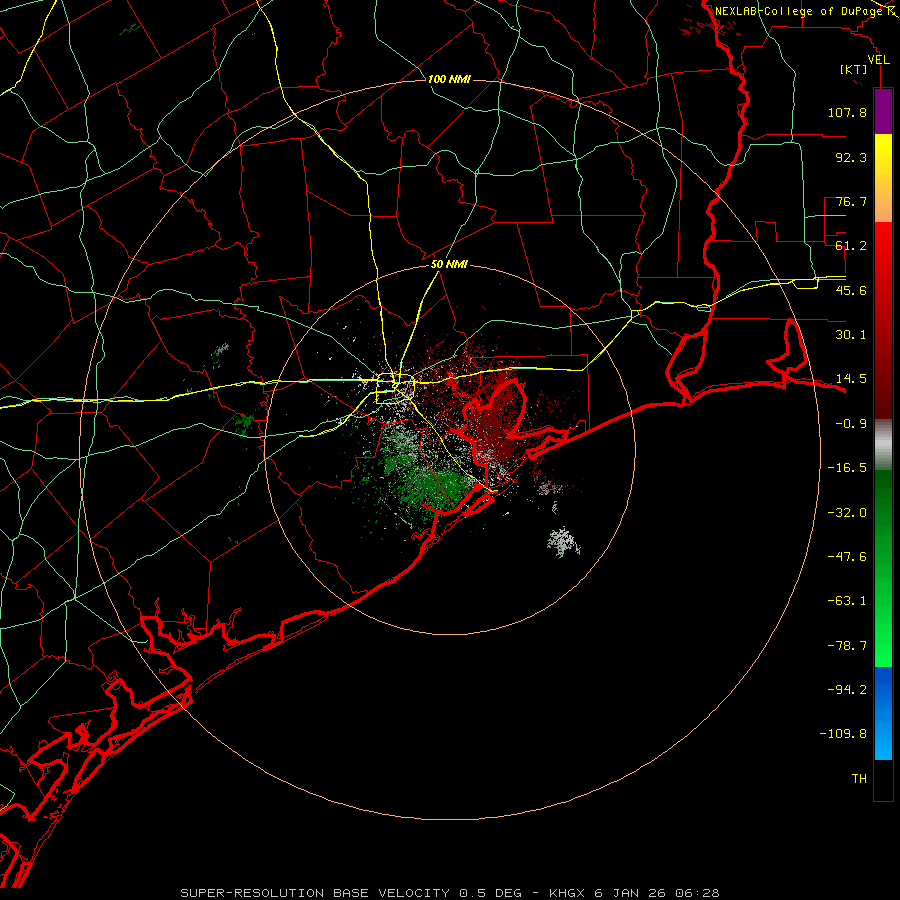The height and width of the screenshot is (900, 900).
Task: Select the -94.2 velocity scale value
Action: [847, 689]
